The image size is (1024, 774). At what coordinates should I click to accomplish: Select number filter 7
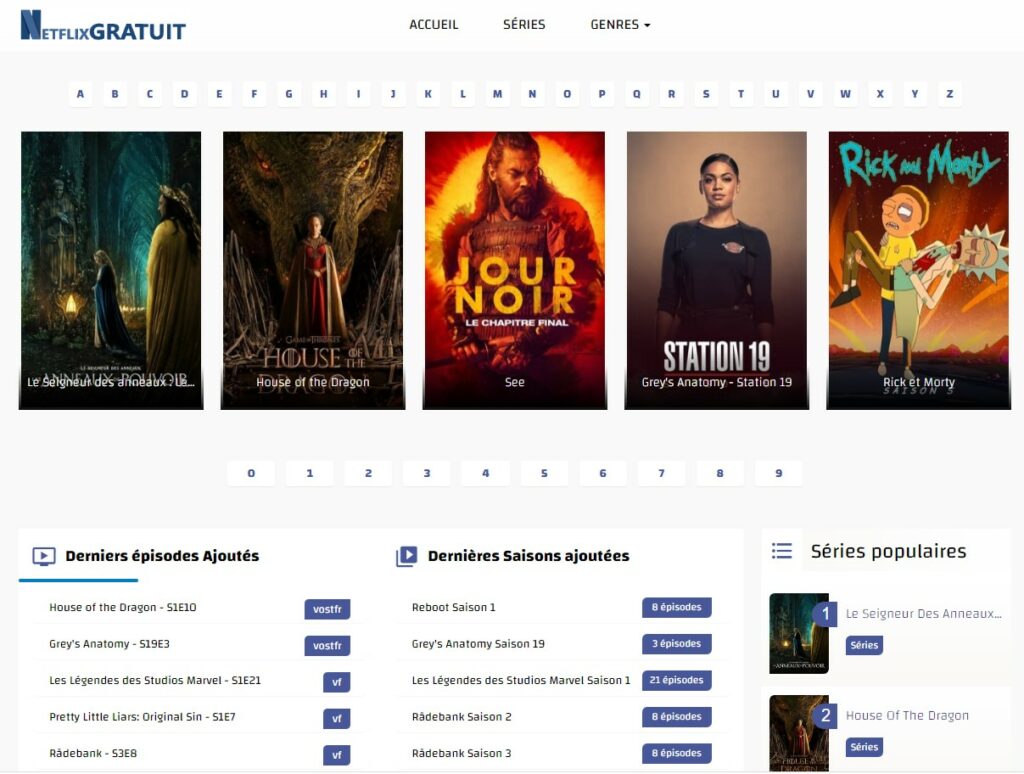click(662, 473)
